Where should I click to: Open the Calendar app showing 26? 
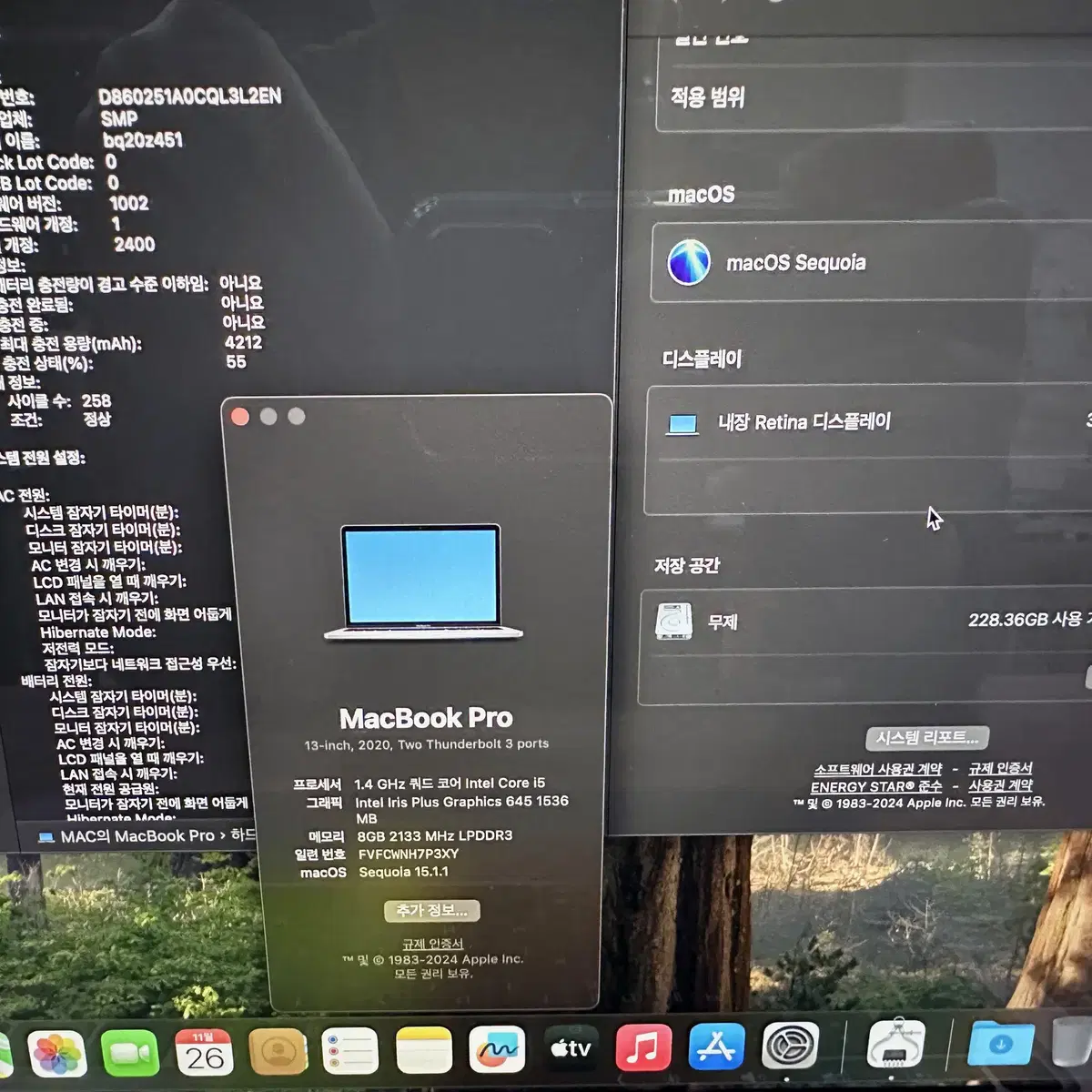coord(204,1053)
